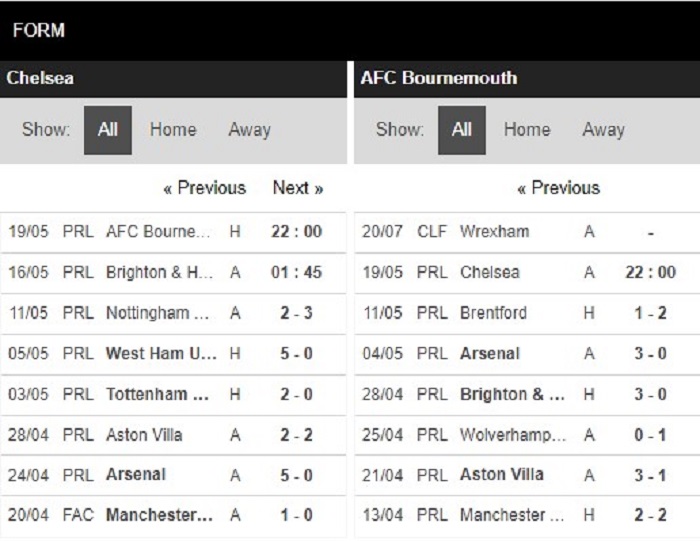Load Previous AFC Bournemouth matches
700x541 pixels.
[558, 187]
